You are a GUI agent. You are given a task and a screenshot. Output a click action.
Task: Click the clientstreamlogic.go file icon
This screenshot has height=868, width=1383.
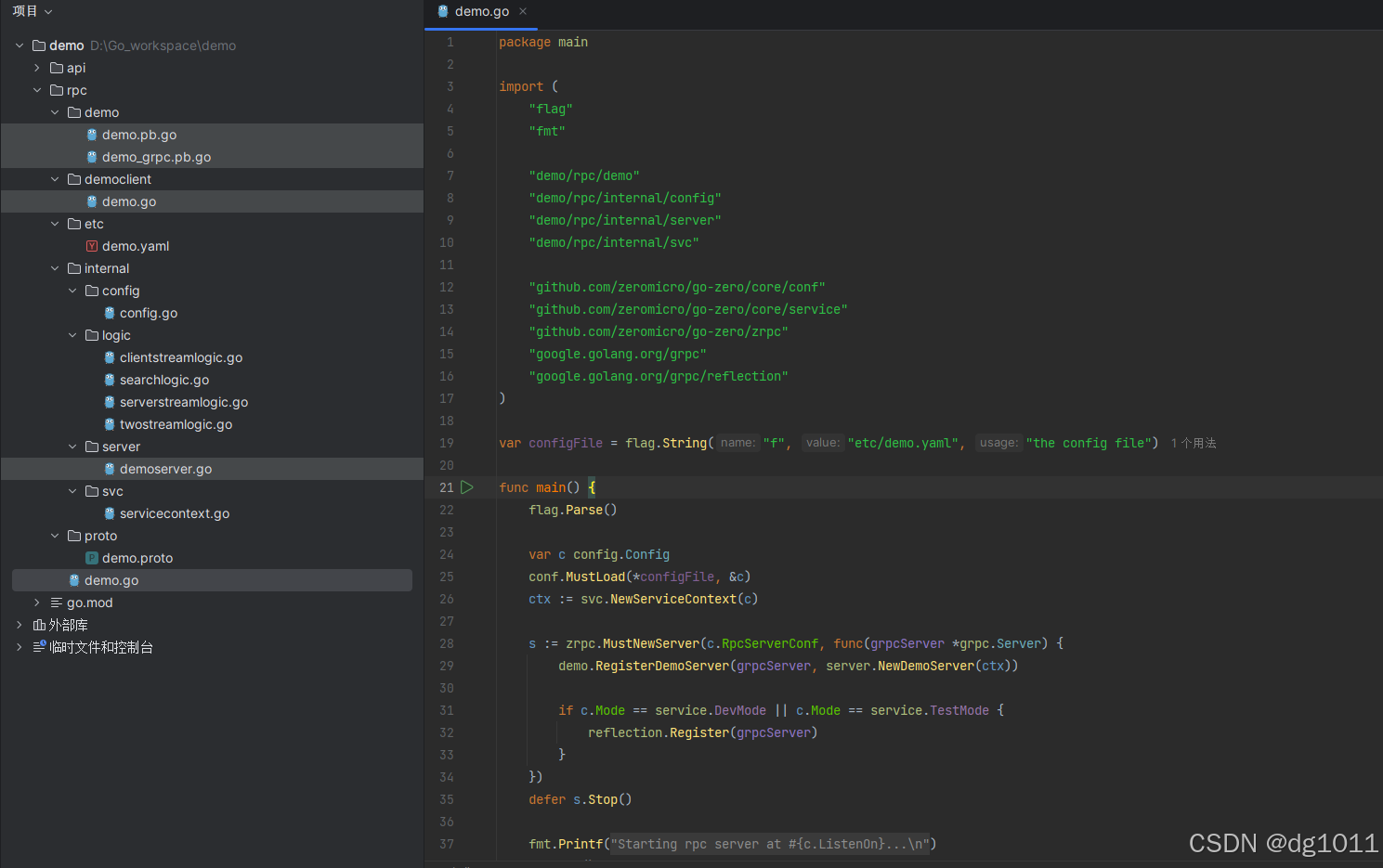click(110, 357)
